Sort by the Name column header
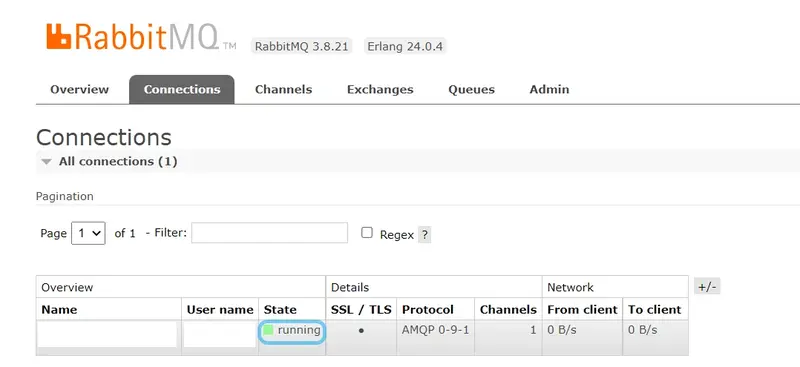The width and height of the screenshot is (800, 367). [x=59, y=309]
